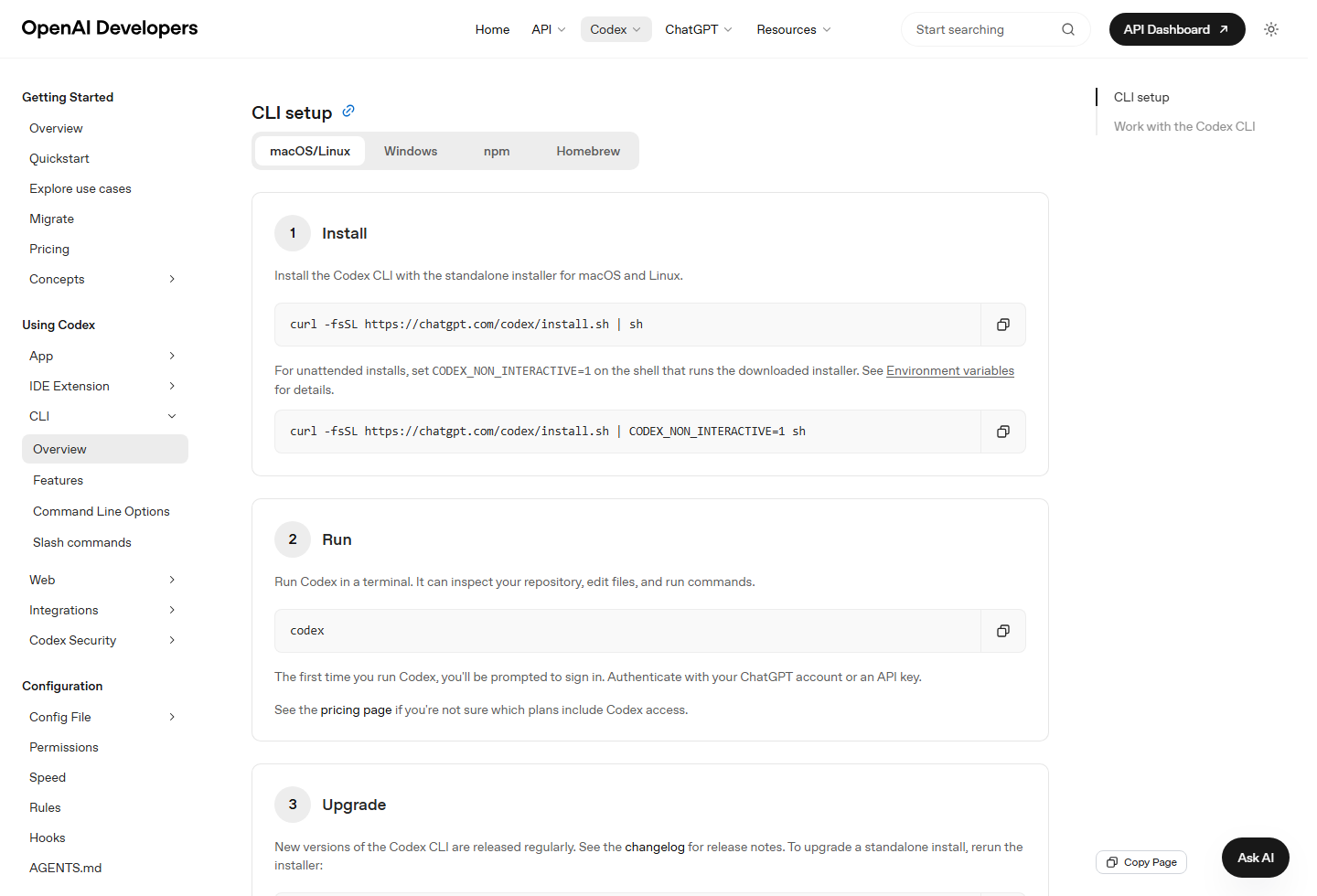Image resolution: width=1317 pixels, height=896 pixels.
Task: Click the Upgrade step heading
Action: 354,805
